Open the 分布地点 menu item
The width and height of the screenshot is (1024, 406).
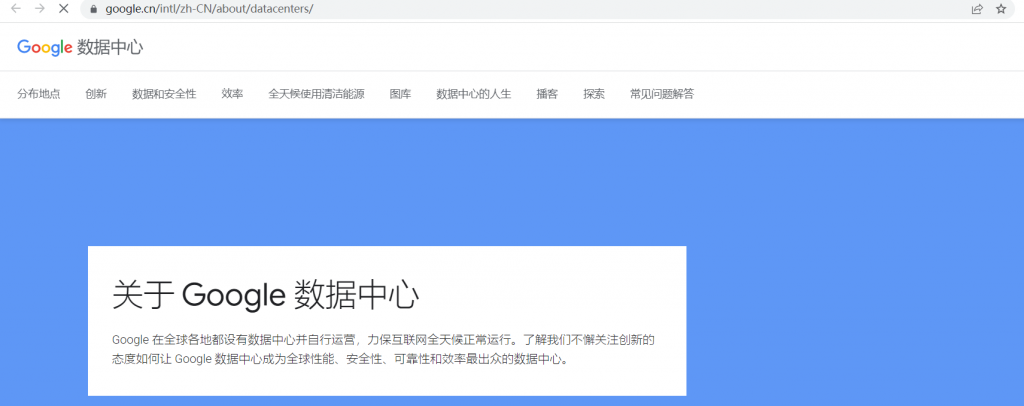click(x=39, y=94)
